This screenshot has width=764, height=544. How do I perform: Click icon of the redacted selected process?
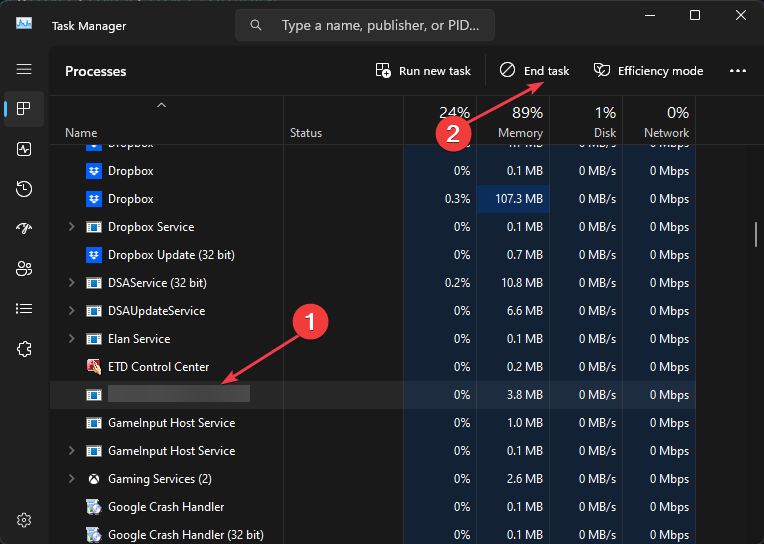click(x=94, y=395)
